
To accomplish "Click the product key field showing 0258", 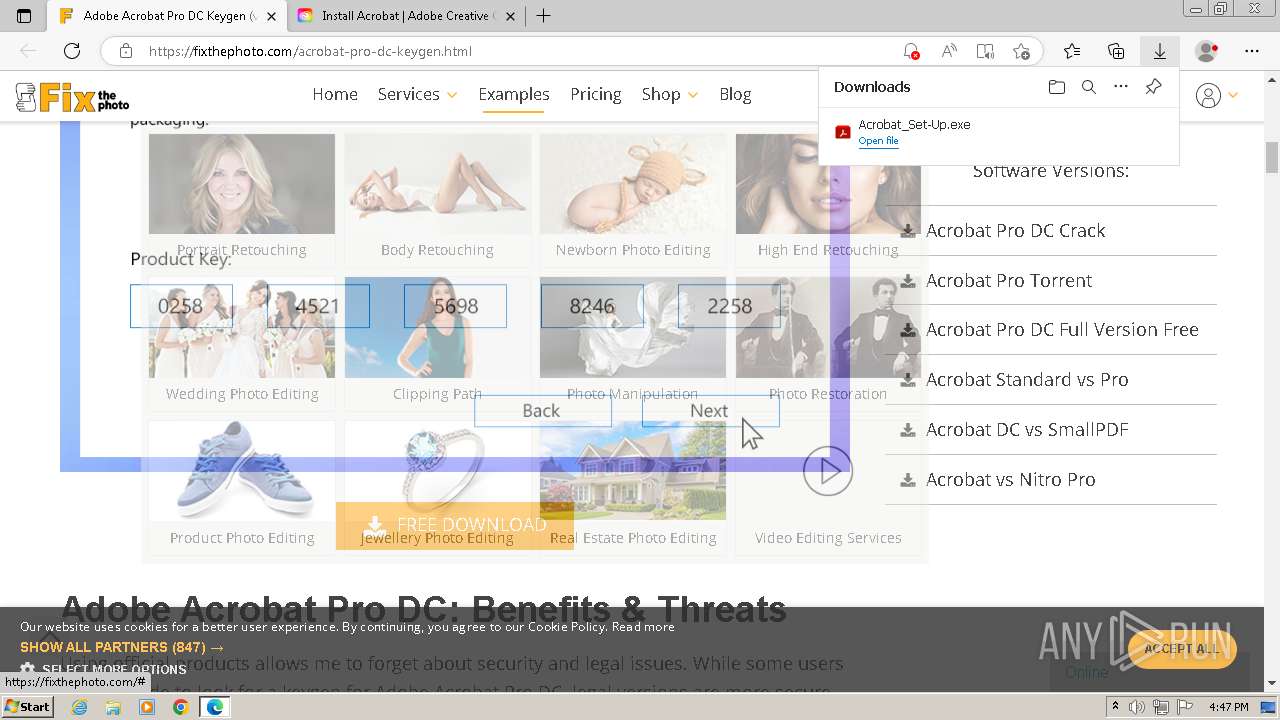I will pyautogui.click(x=181, y=306).
